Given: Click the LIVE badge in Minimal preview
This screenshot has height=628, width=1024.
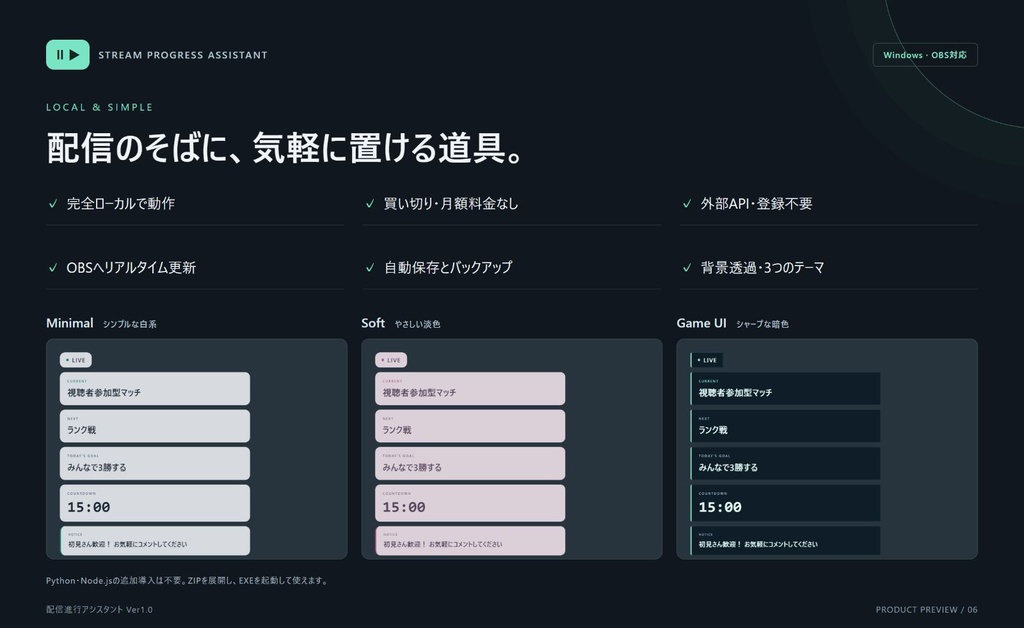Looking at the screenshot, I should click(76, 360).
